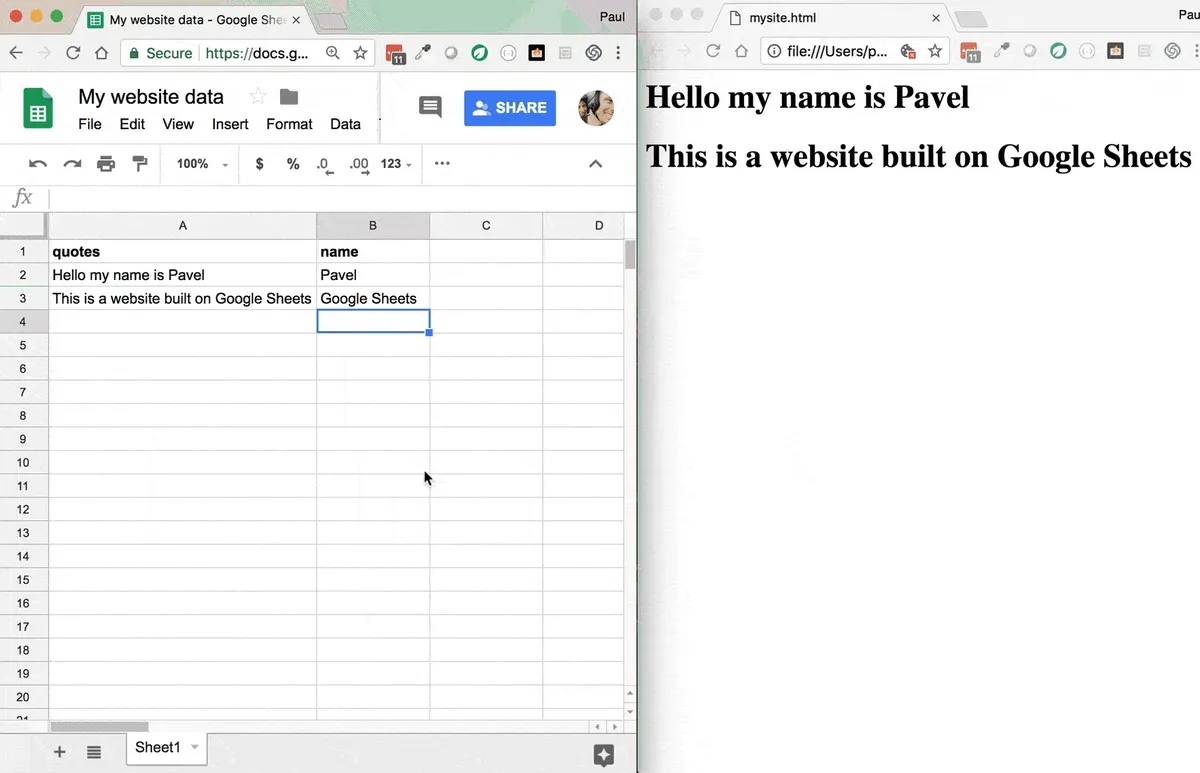Click the undo arrow icon
Image resolution: width=1200 pixels, height=773 pixels.
[38, 164]
